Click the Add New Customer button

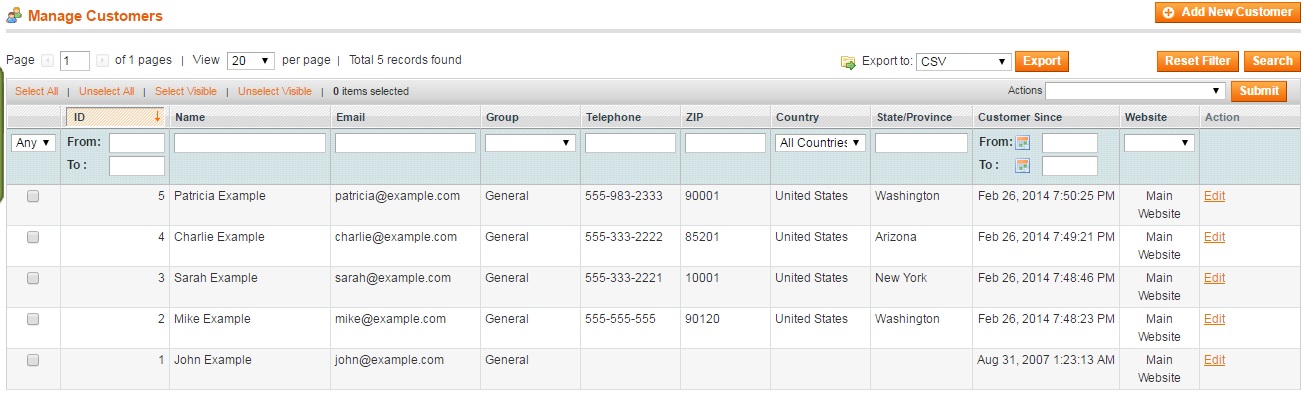[1227, 12]
